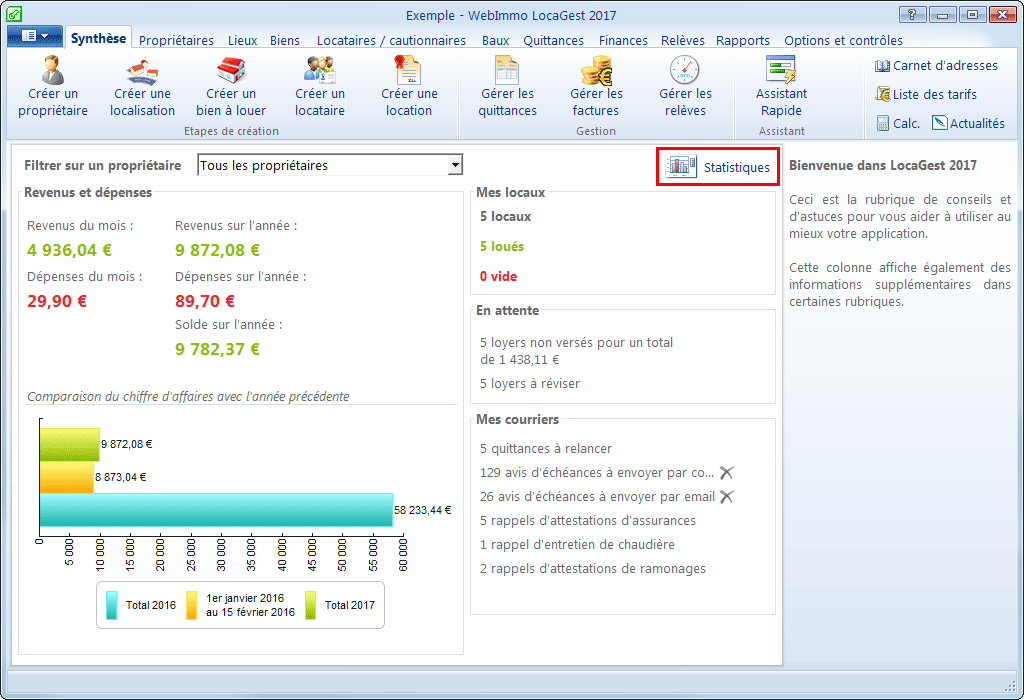Open 5 rappels d'attestations d'assurances

[x=588, y=520]
